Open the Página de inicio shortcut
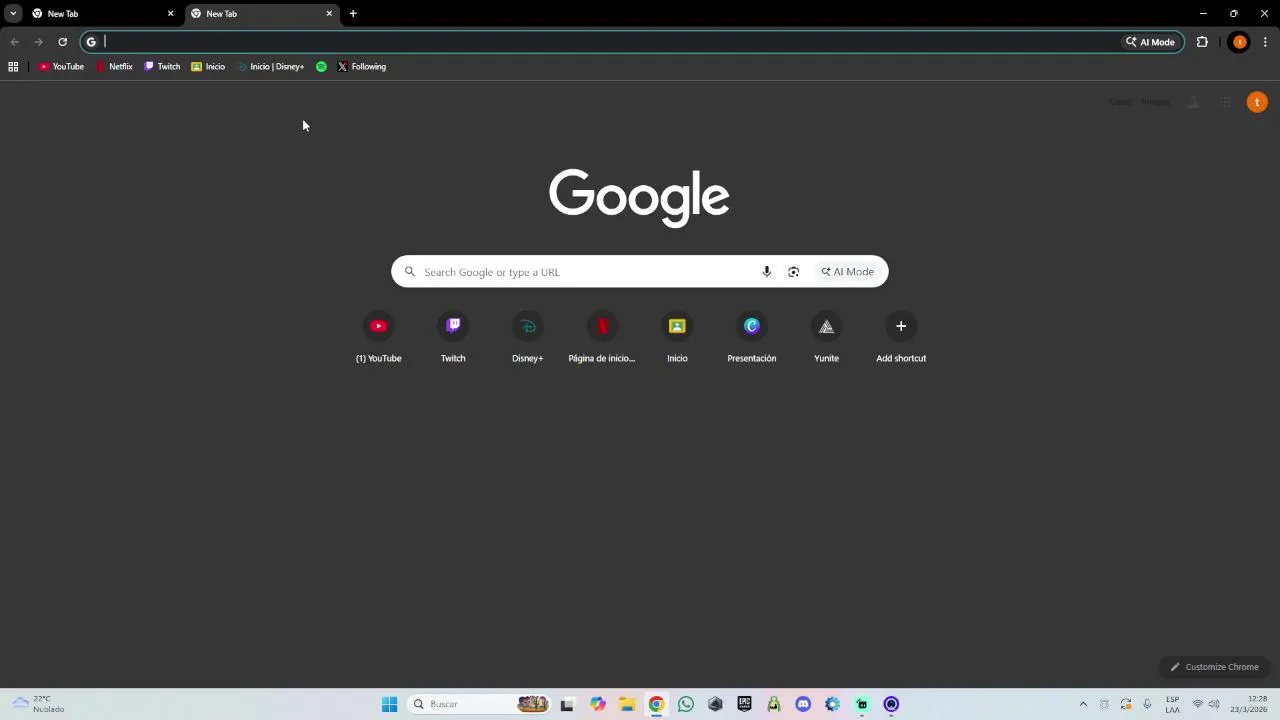 602,338
